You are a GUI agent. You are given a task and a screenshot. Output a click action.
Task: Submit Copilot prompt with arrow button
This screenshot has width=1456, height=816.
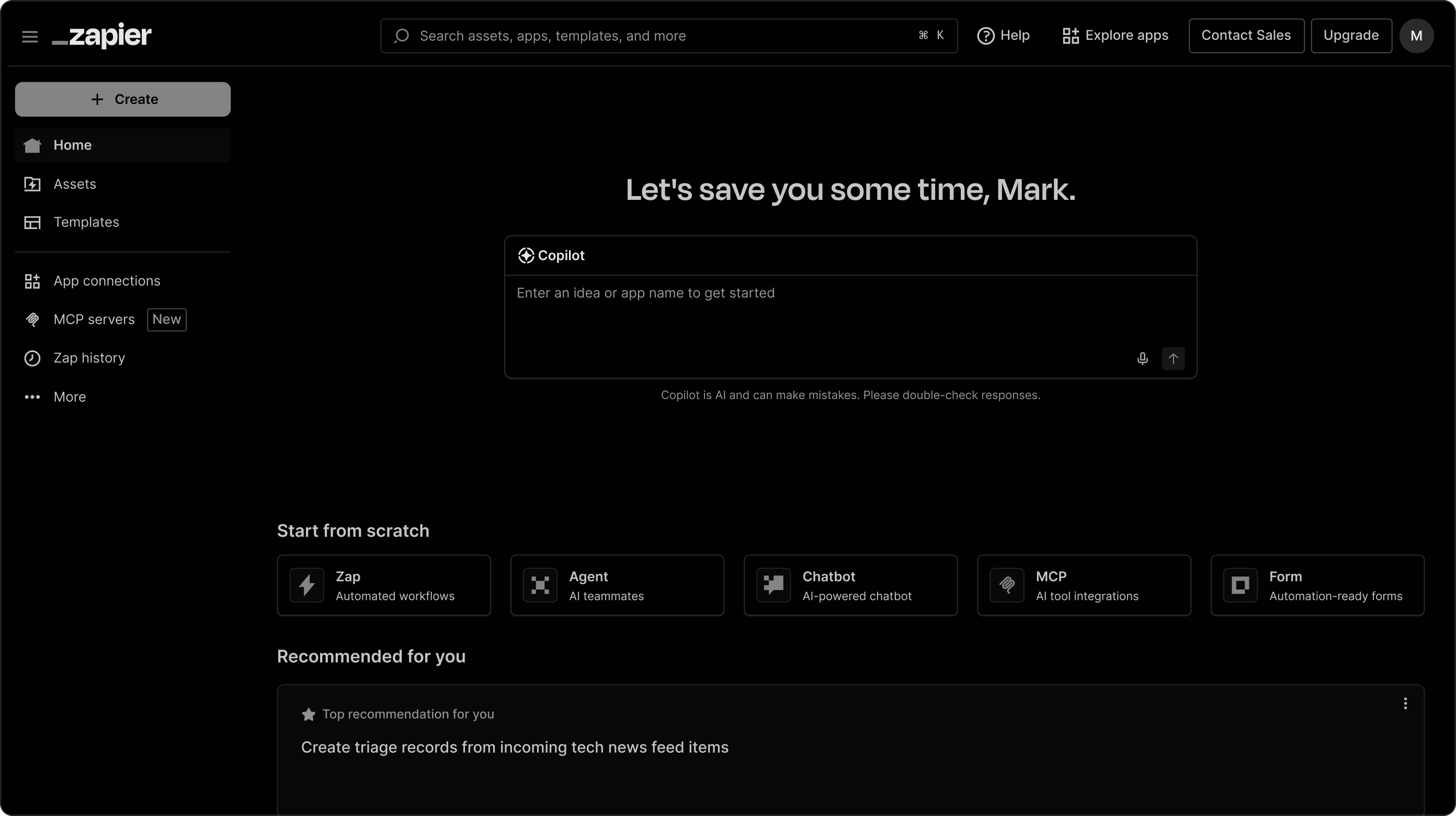(1173, 358)
